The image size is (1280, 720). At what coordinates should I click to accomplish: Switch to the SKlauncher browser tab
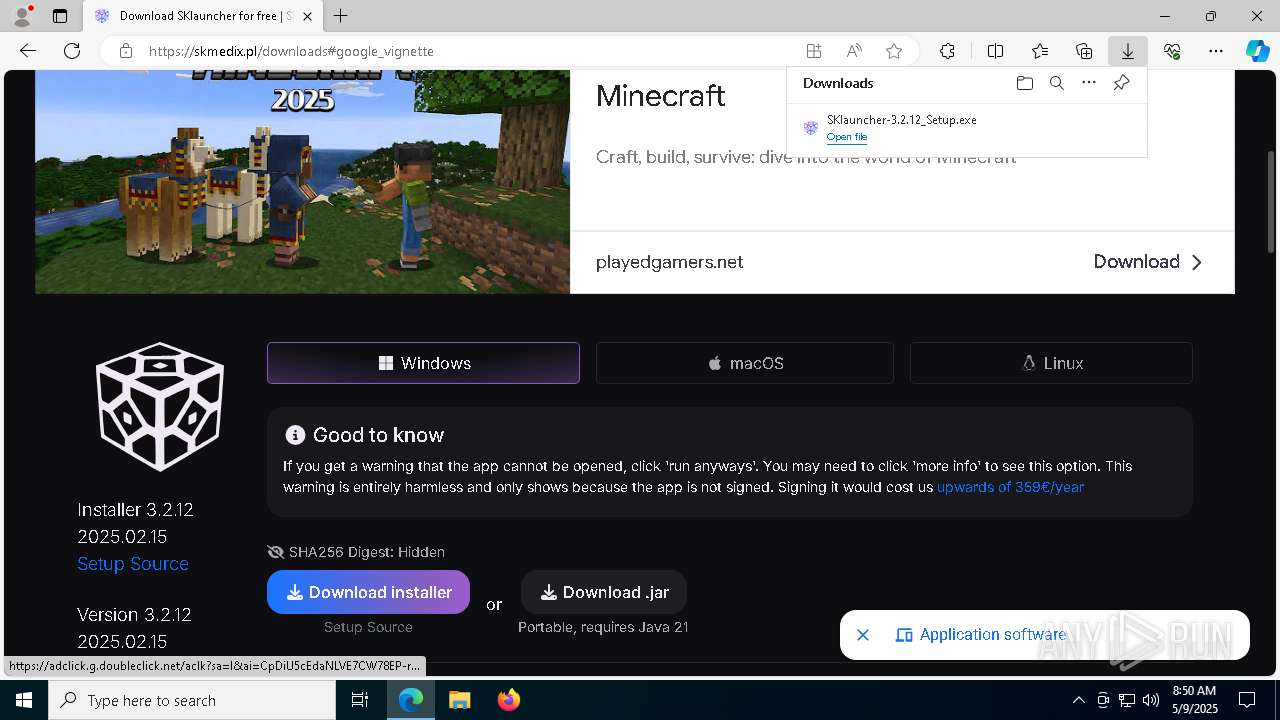203,16
